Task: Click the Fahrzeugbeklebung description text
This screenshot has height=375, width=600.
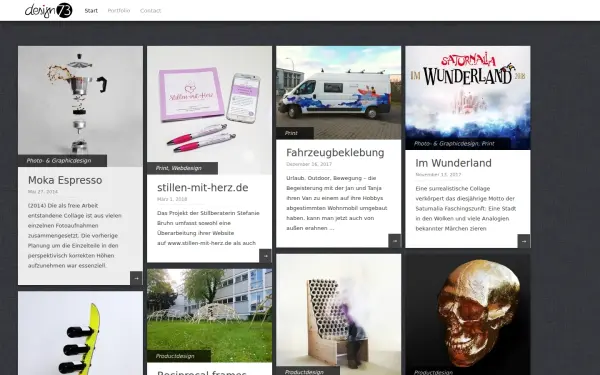Action: (337, 203)
